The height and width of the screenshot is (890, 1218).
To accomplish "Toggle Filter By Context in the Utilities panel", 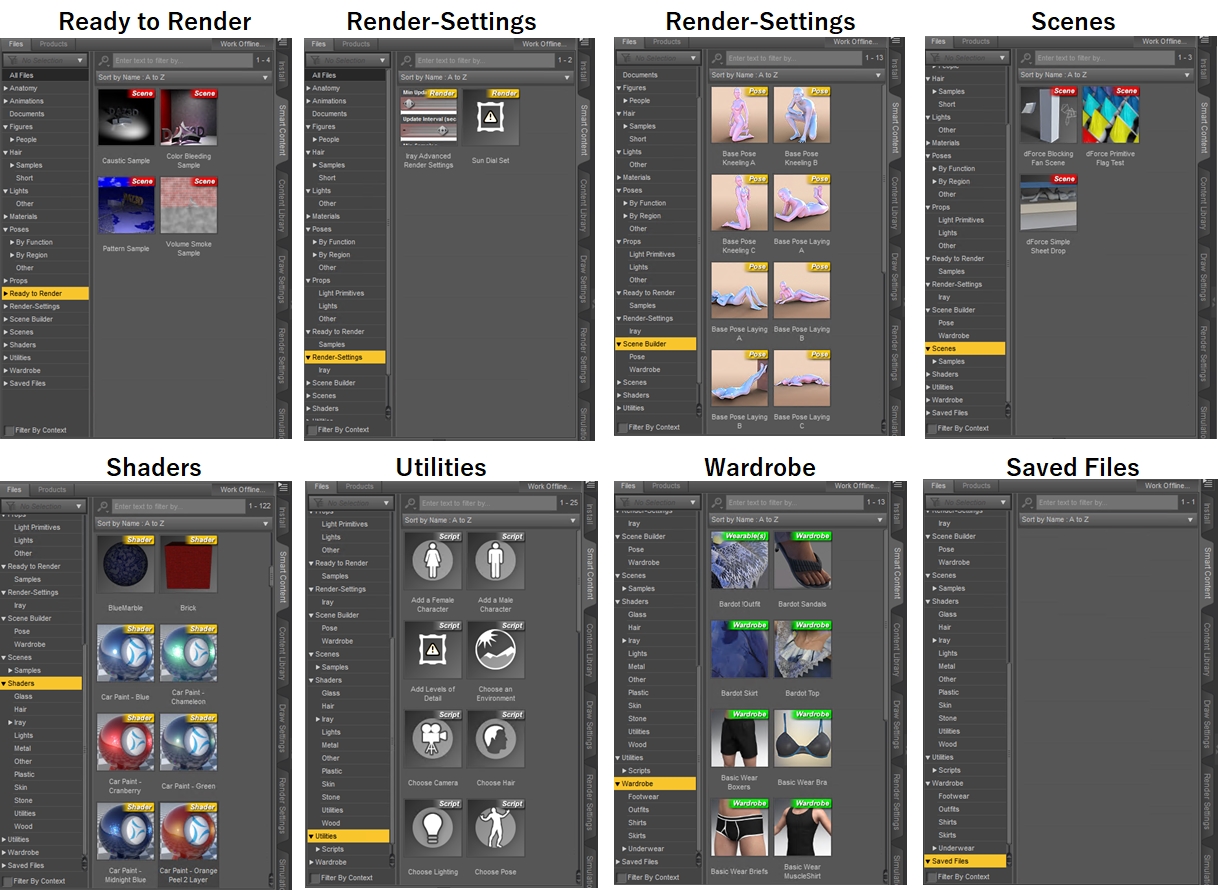I will 314,877.
